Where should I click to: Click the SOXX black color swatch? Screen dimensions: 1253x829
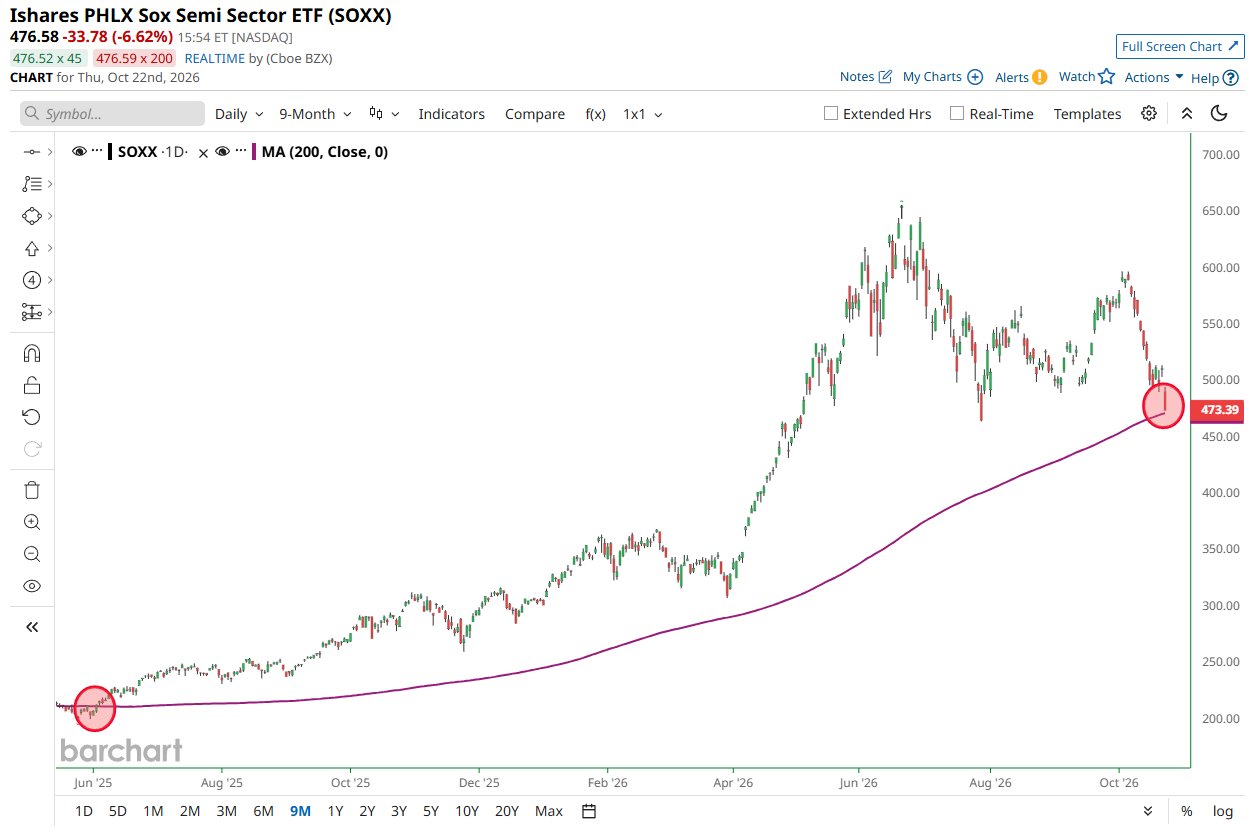tap(111, 152)
